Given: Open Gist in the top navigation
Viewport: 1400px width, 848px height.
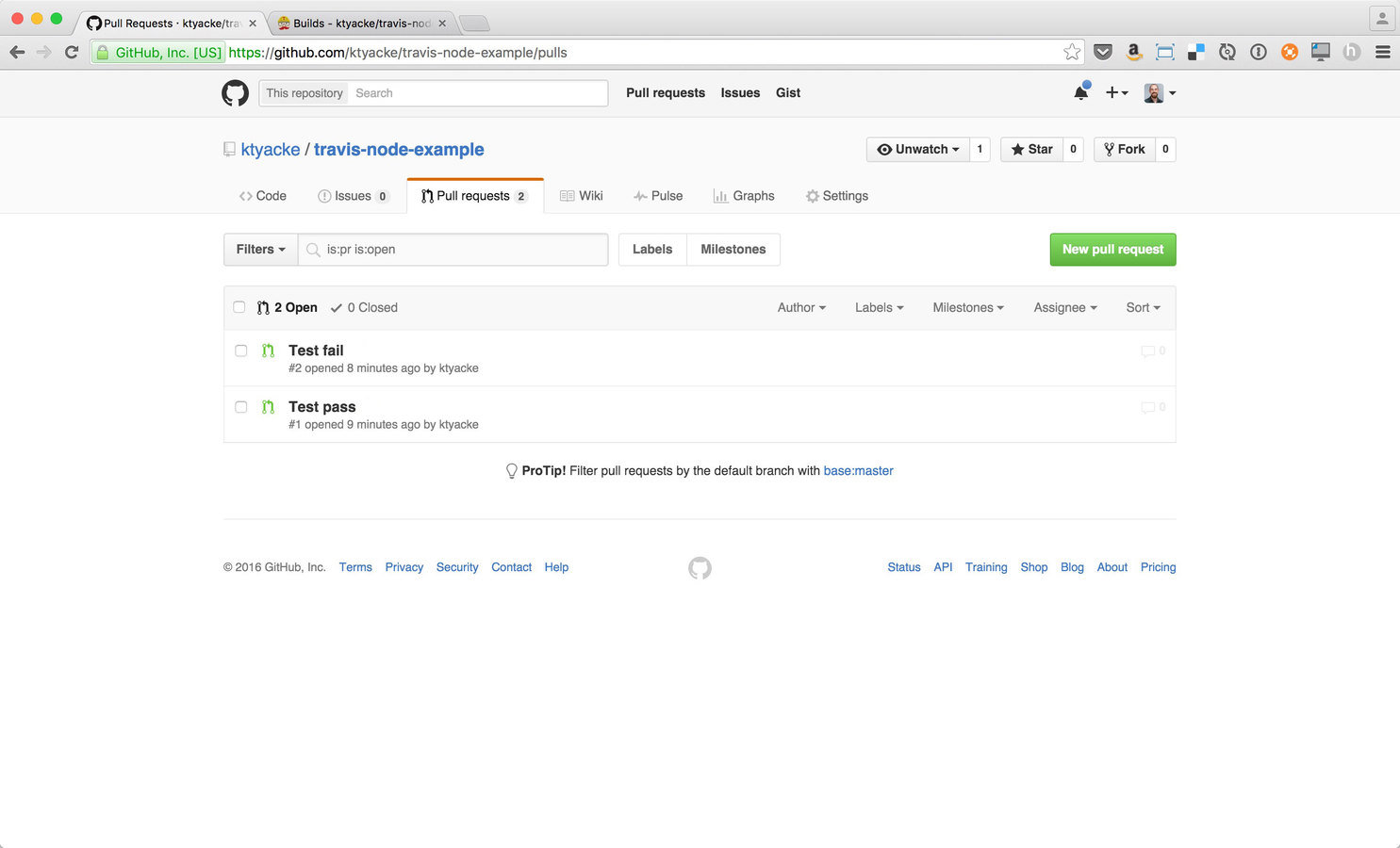Looking at the screenshot, I should tap(788, 92).
